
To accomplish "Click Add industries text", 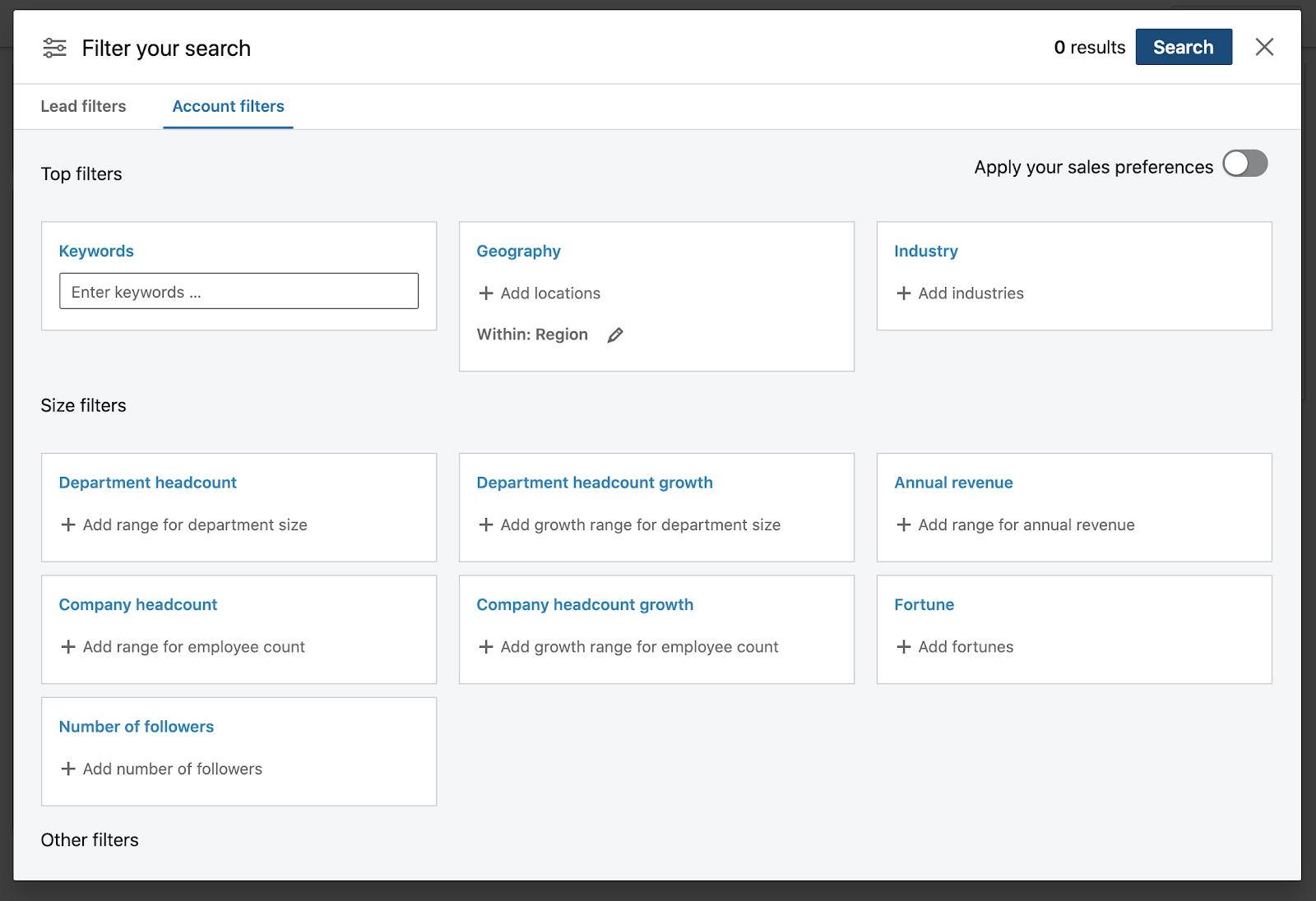I will click(x=971, y=293).
